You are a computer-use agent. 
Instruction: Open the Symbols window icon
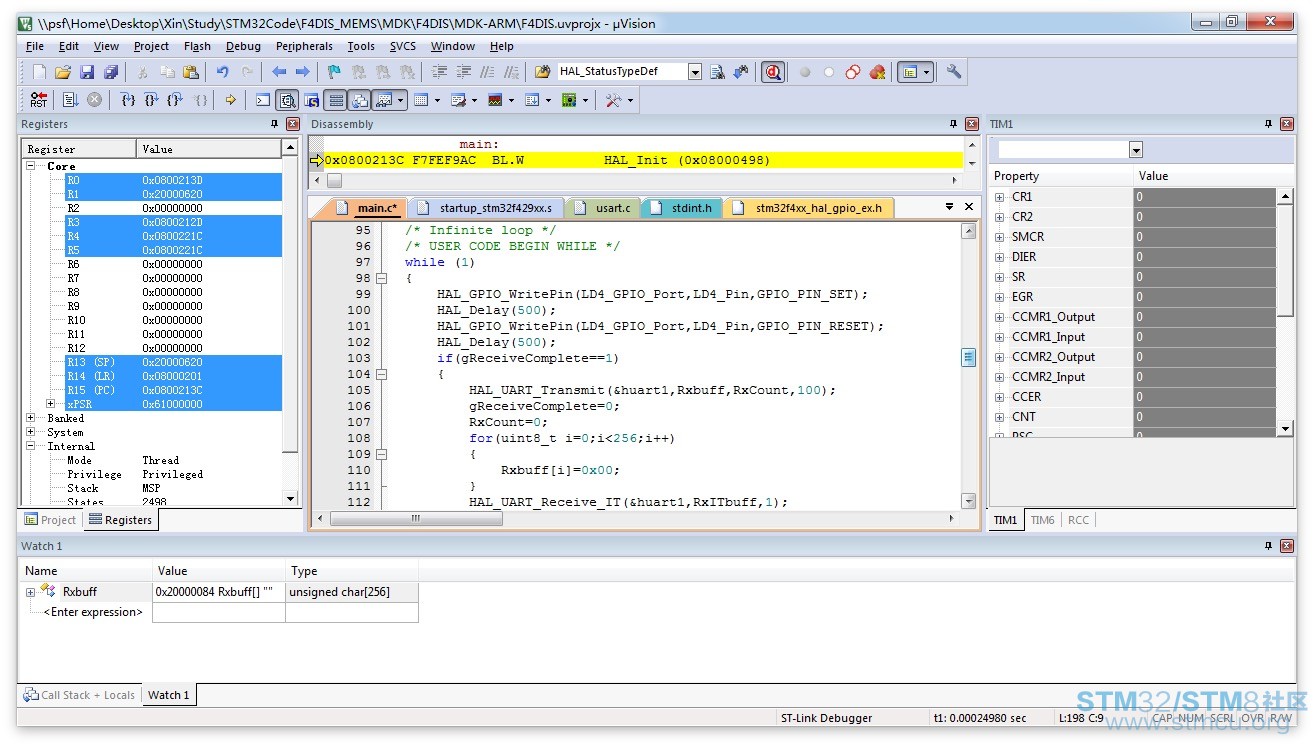[311, 100]
